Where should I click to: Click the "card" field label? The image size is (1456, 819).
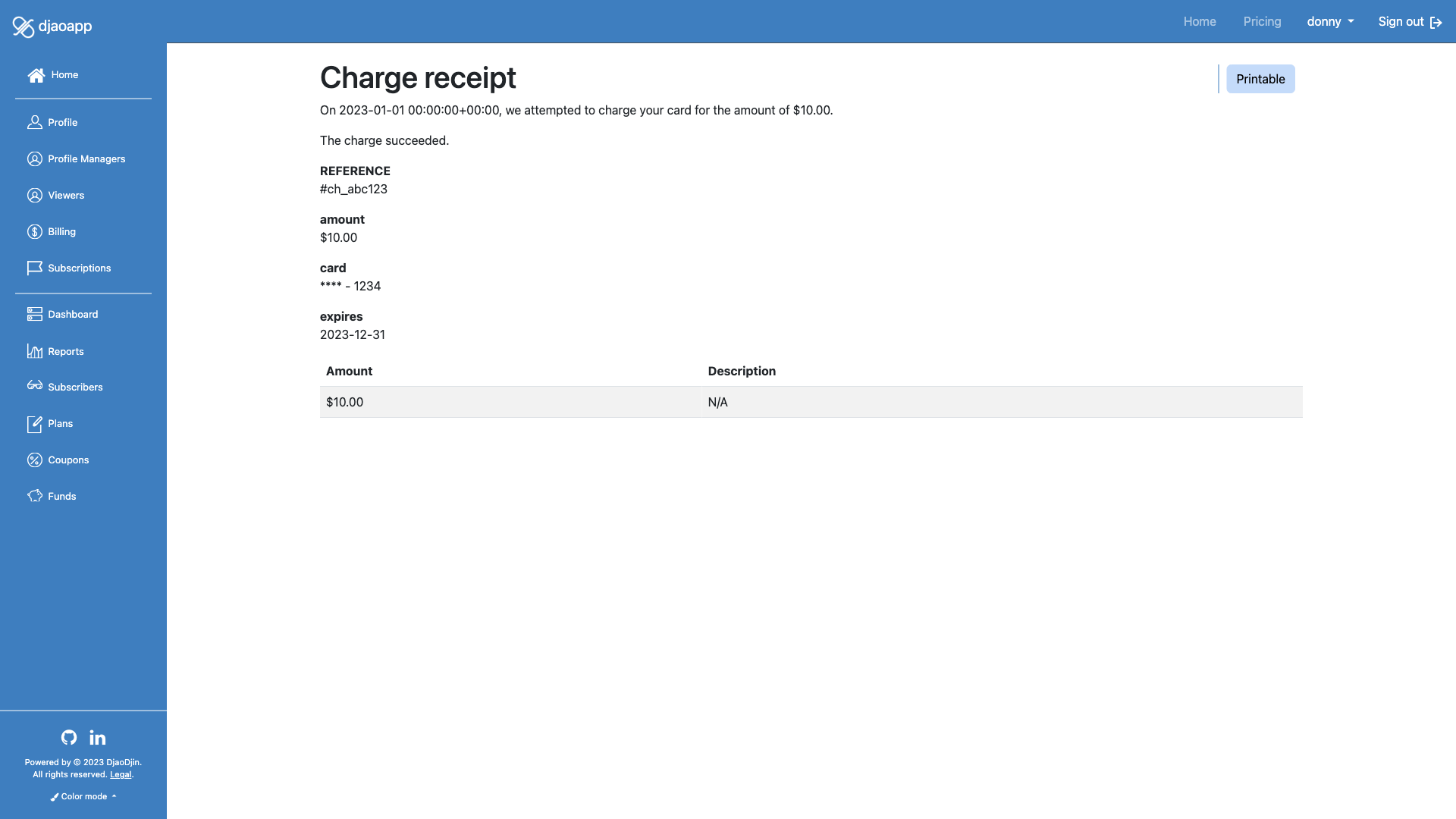[333, 268]
